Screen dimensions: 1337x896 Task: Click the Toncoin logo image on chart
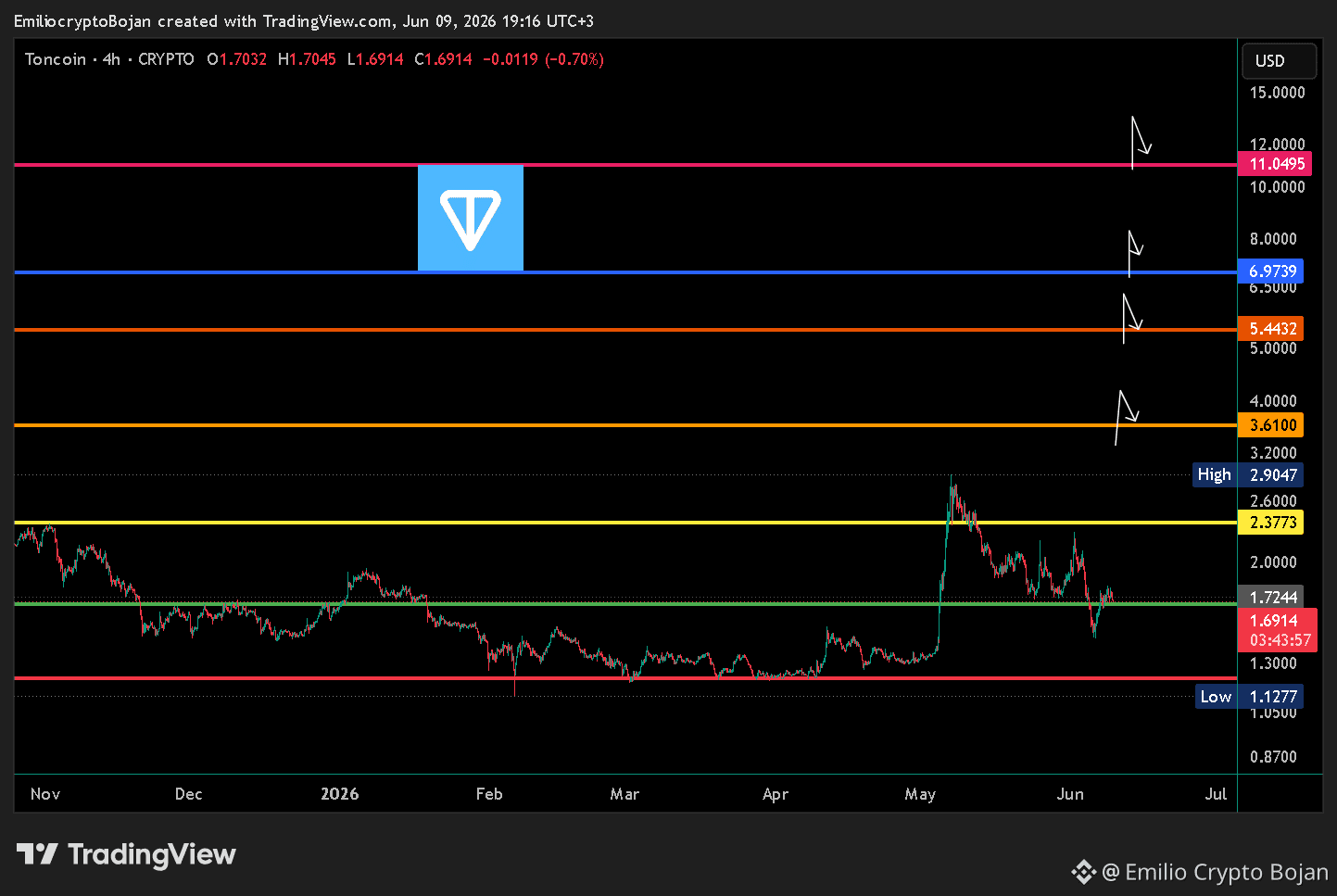click(471, 219)
